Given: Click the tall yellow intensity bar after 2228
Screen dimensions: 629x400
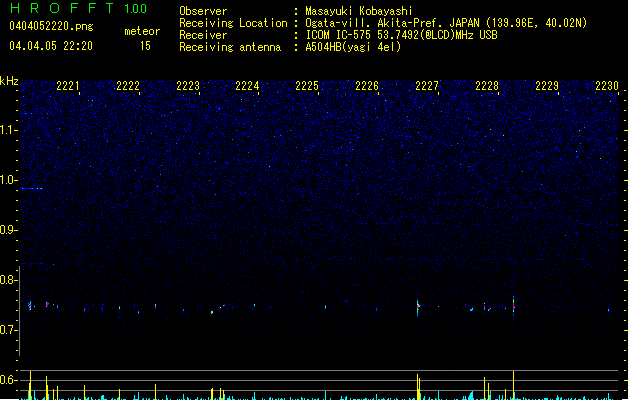Looking at the screenshot, I should 513,385.
